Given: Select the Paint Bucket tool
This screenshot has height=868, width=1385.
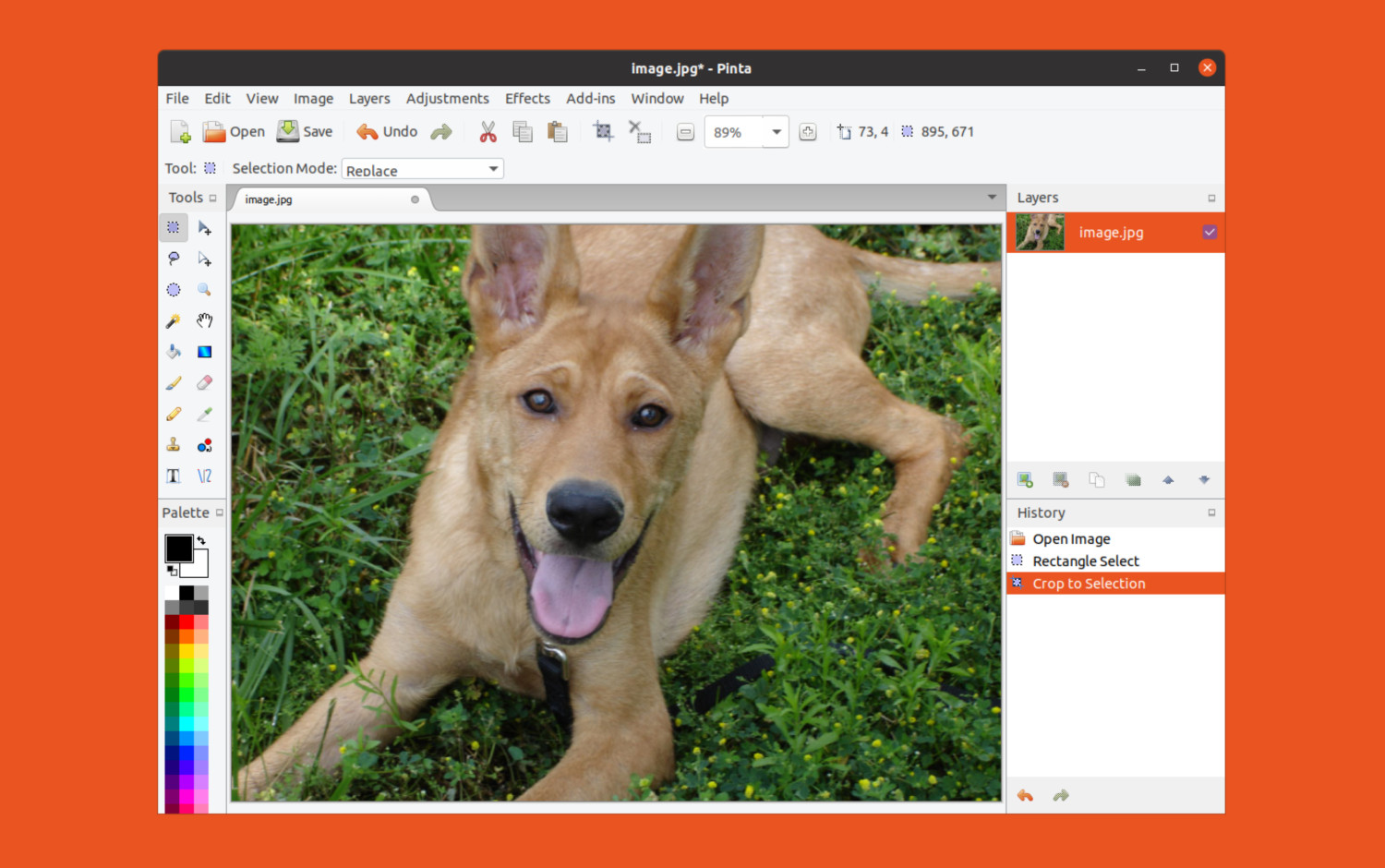Looking at the screenshot, I should (x=174, y=352).
